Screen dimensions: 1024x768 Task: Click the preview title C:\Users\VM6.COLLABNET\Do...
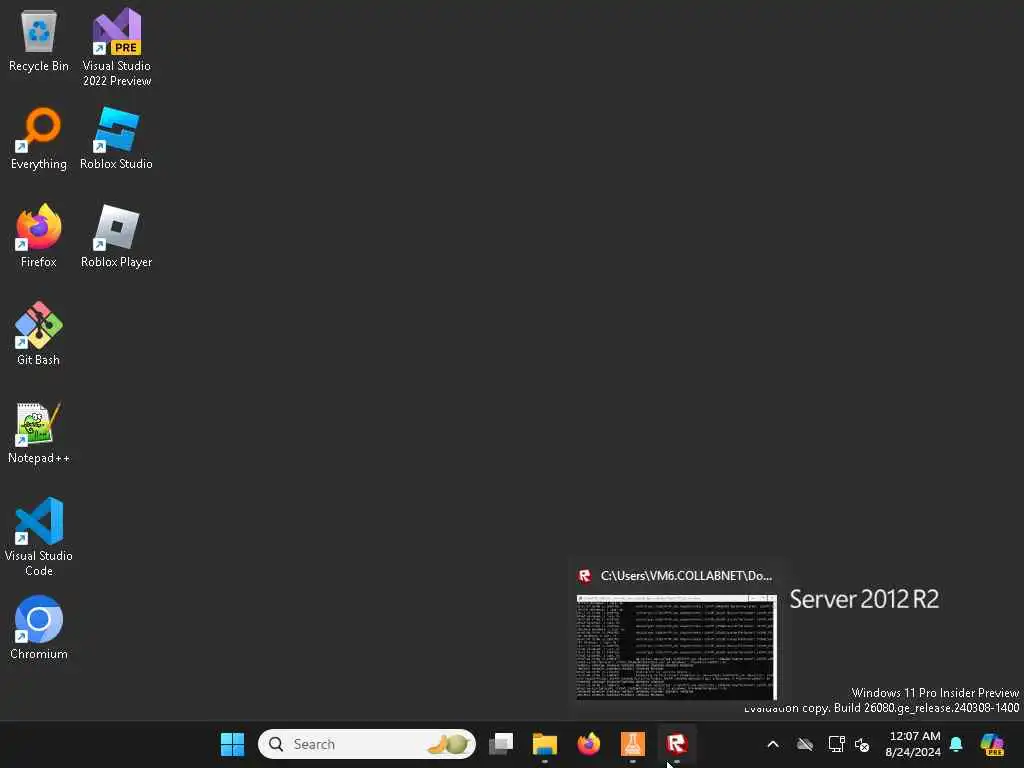click(x=686, y=576)
